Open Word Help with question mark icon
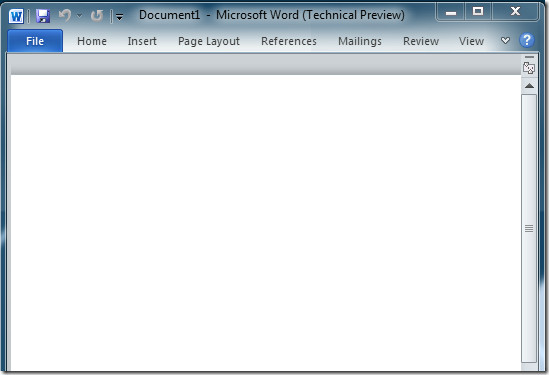Screen dimensions: 549x375 (x=527, y=40)
